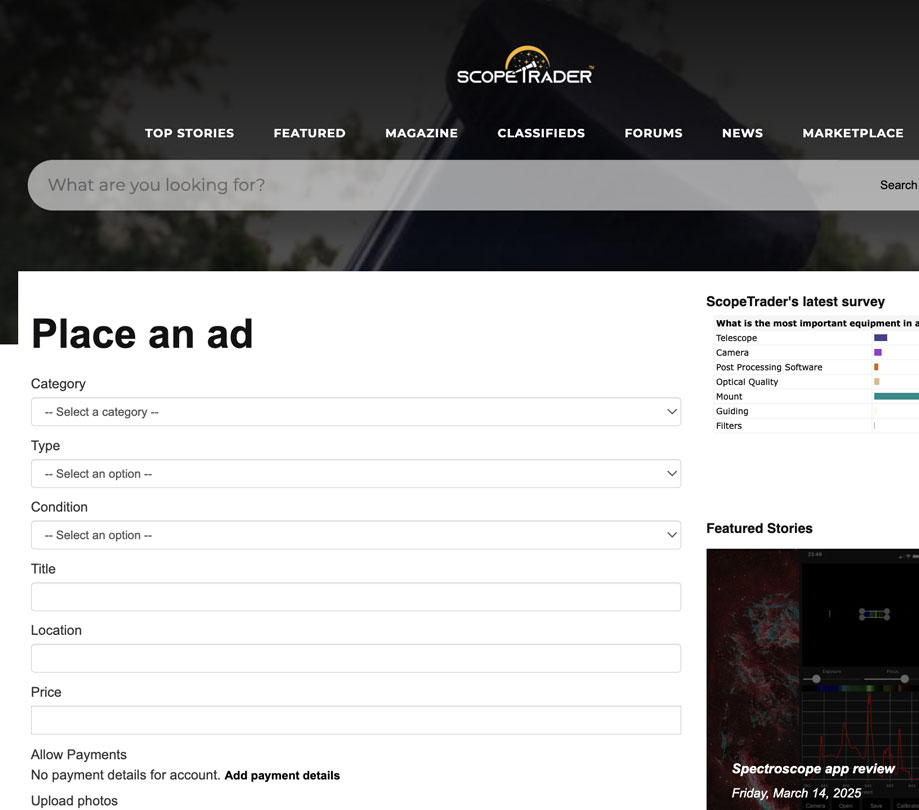Click the Mount bar in survey chart
This screenshot has height=810, width=919.
click(x=896, y=397)
